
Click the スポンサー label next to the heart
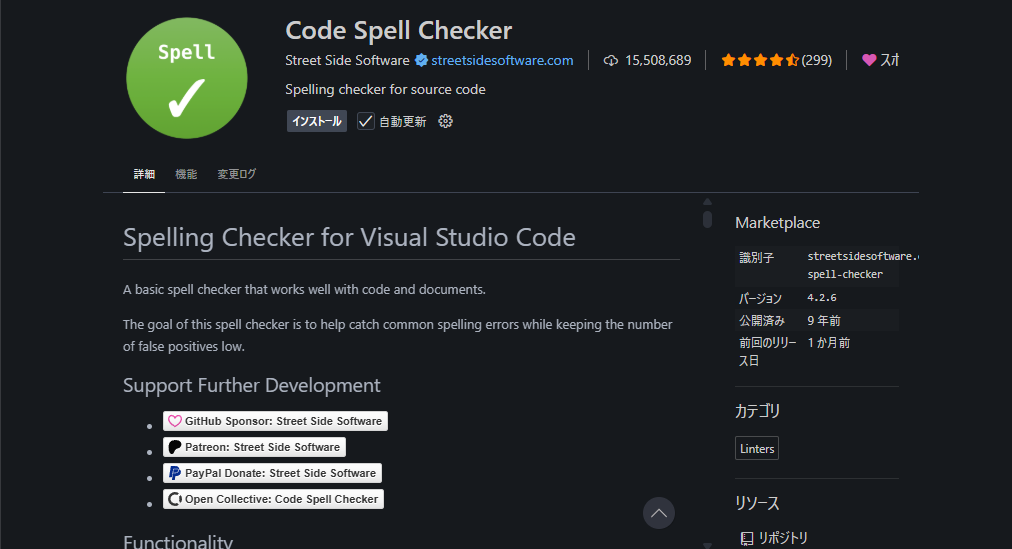coord(889,60)
